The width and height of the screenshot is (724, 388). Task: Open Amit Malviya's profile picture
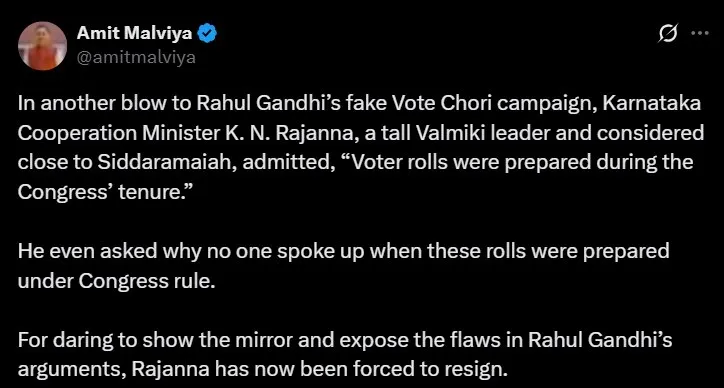coord(42,46)
